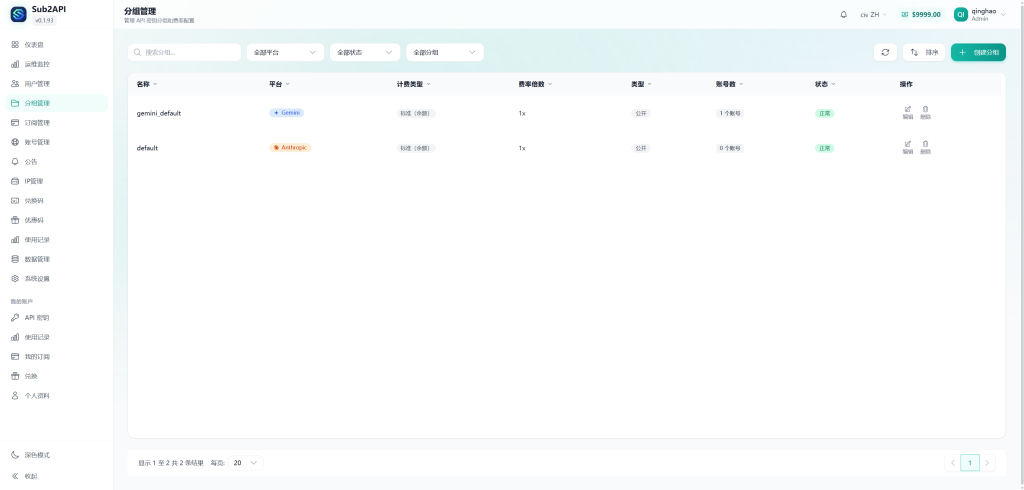Click the green 创建分组 button
The image size is (1024, 490).
pos(978,52)
